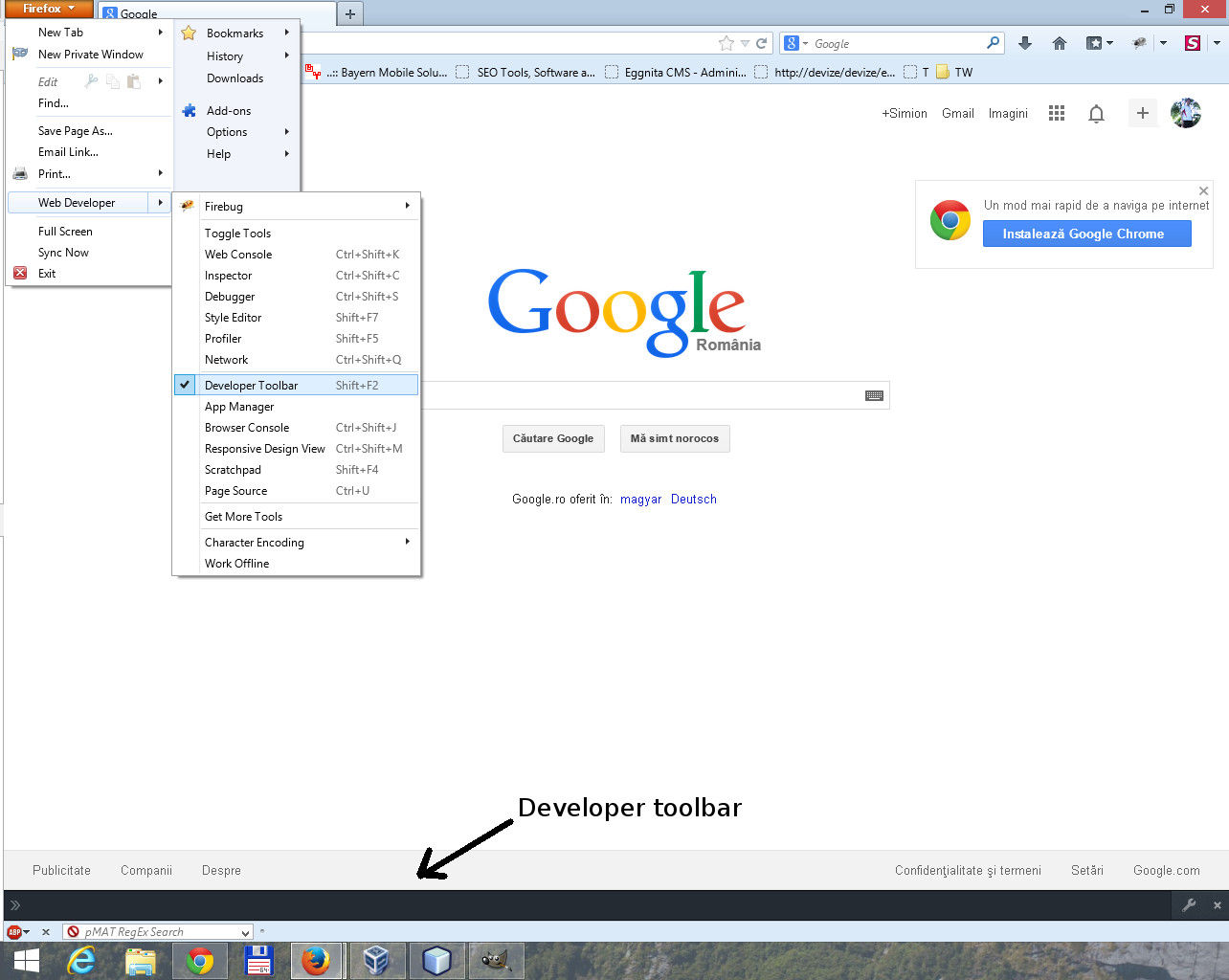1229x980 pixels.
Task: Open a new tab with the plus button
Action: coord(350,13)
